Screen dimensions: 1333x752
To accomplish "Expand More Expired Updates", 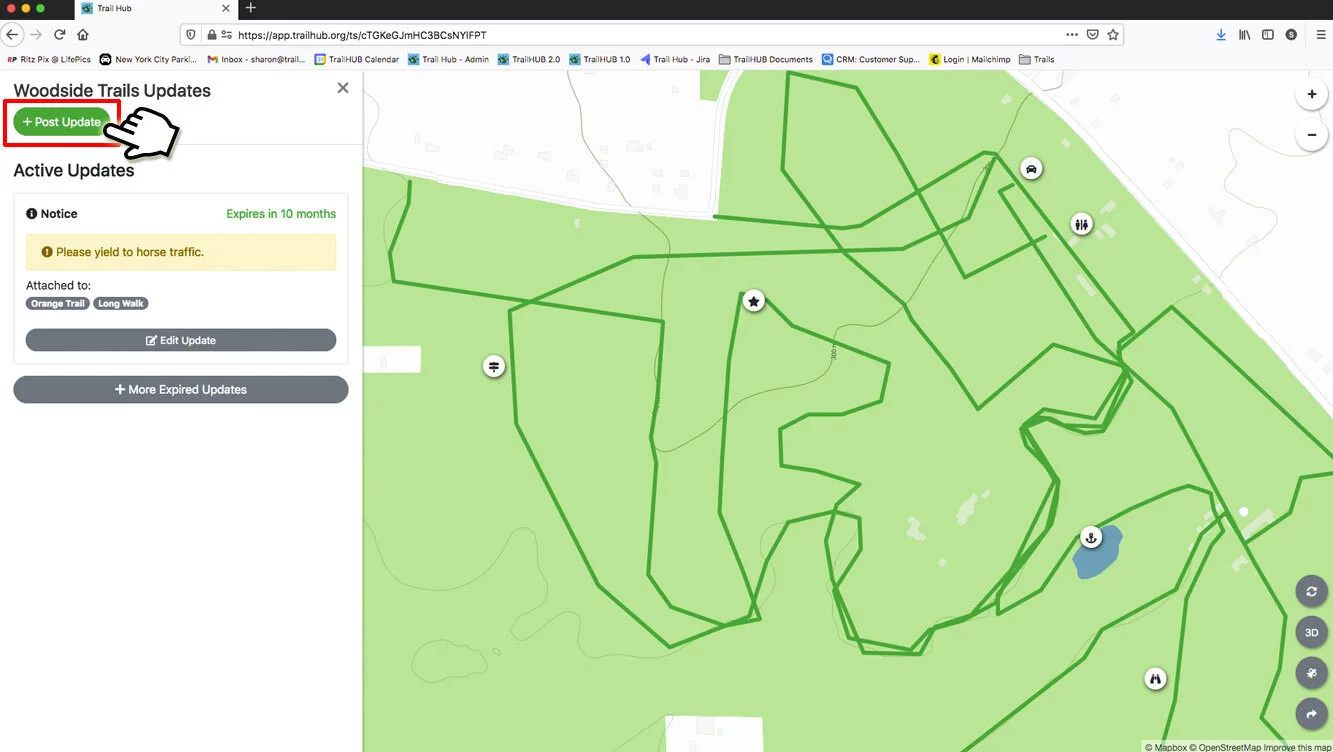I will pos(181,389).
